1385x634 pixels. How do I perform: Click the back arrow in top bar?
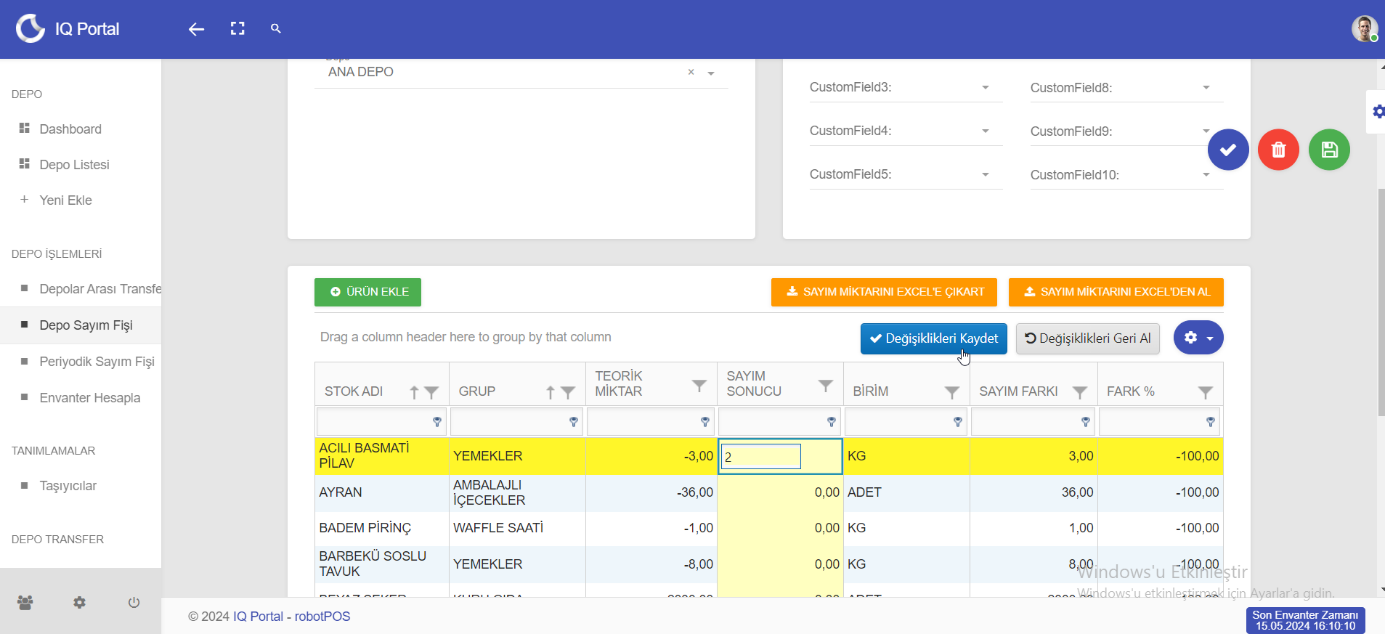point(196,29)
